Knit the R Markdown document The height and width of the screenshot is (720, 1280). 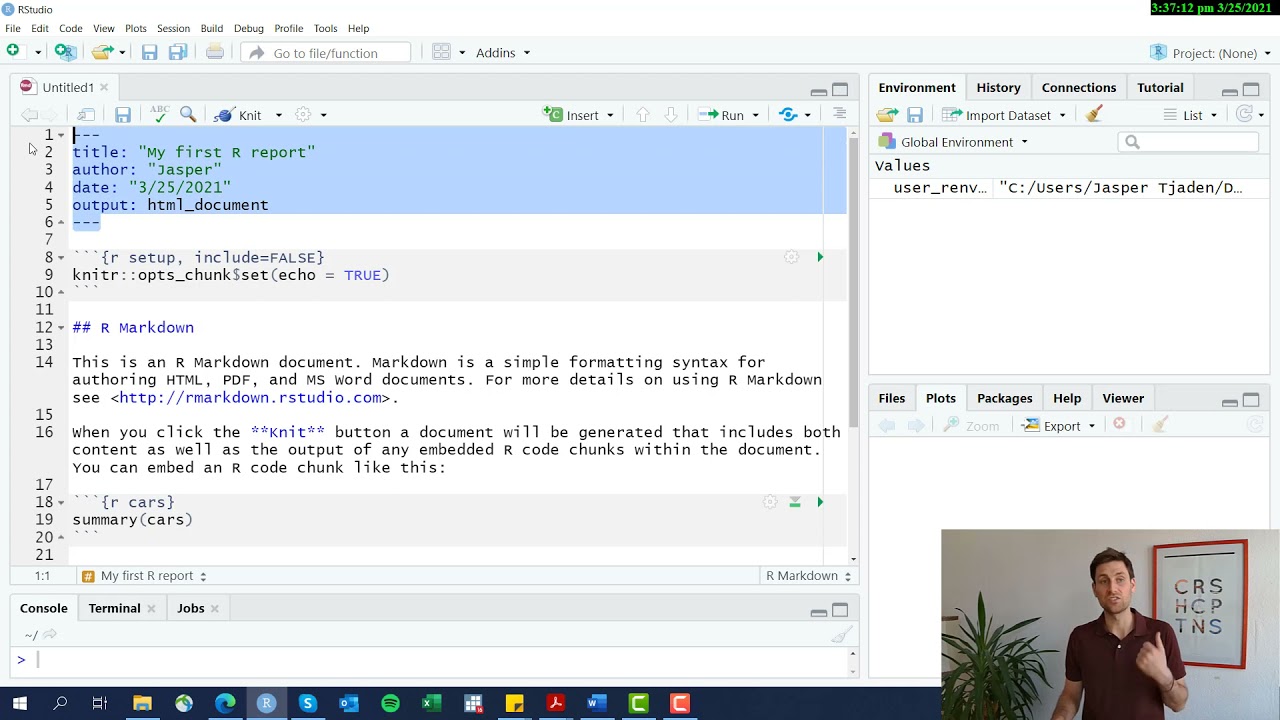tap(238, 115)
